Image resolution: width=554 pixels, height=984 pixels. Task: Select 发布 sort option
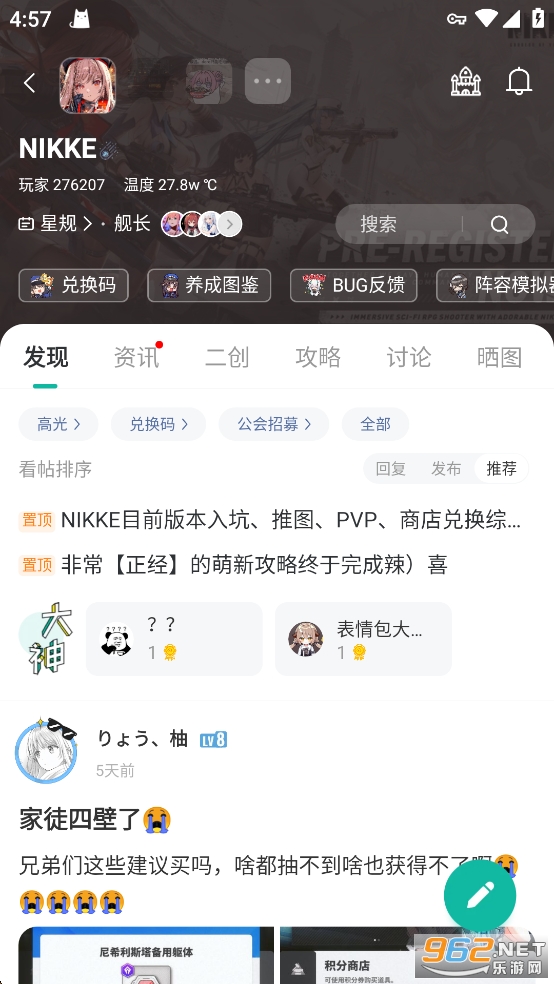click(446, 469)
